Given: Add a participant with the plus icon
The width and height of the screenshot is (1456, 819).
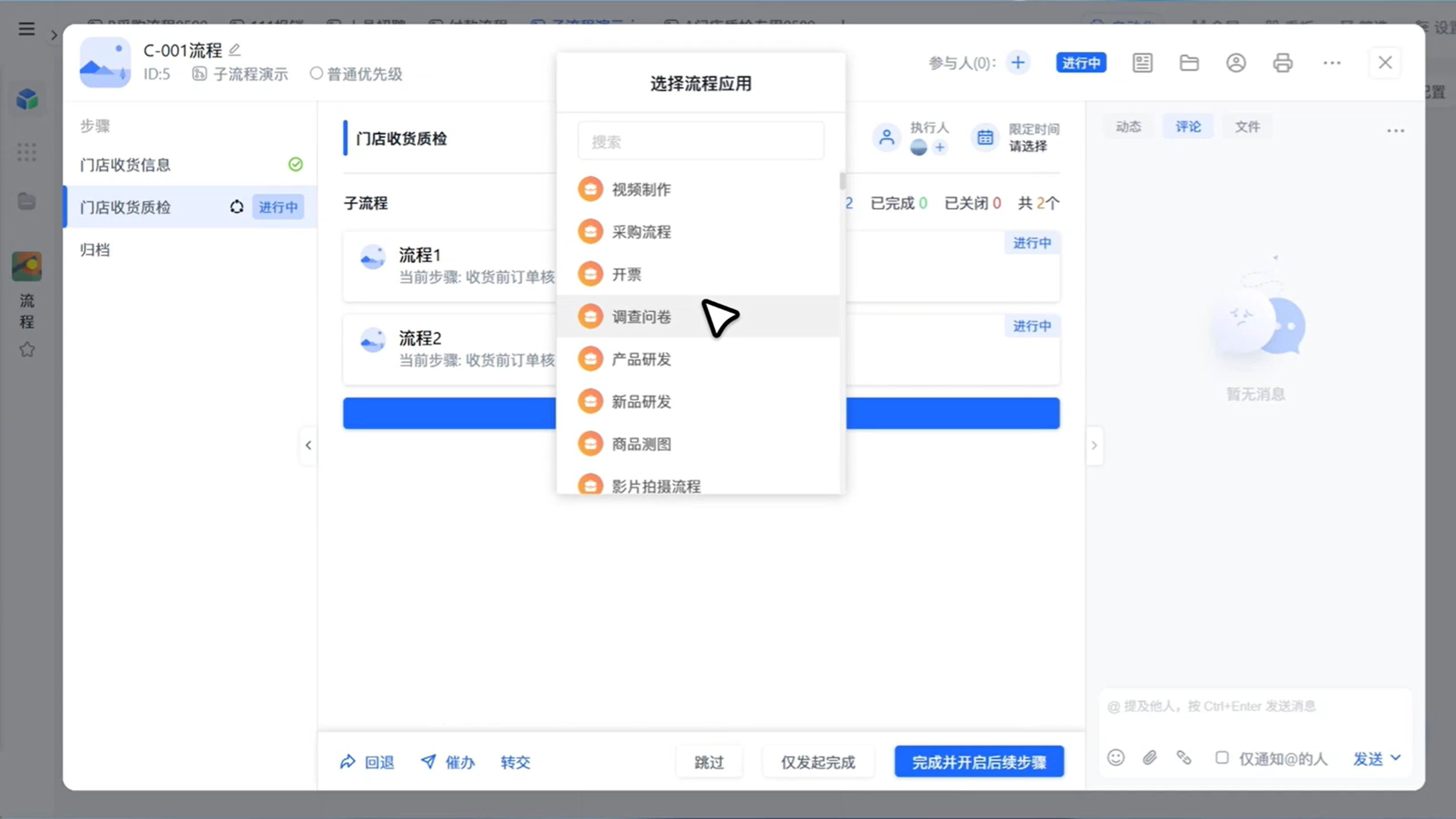Looking at the screenshot, I should tap(1018, 63).
